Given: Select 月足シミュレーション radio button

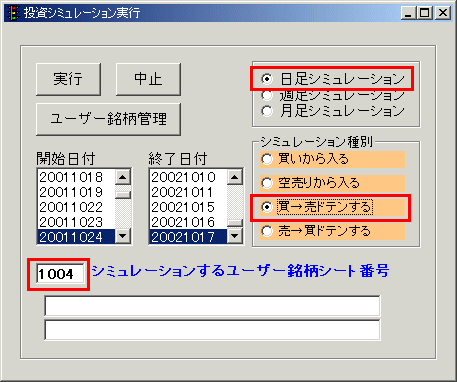Looking at the screenshot, I should [x=333, y=111].
